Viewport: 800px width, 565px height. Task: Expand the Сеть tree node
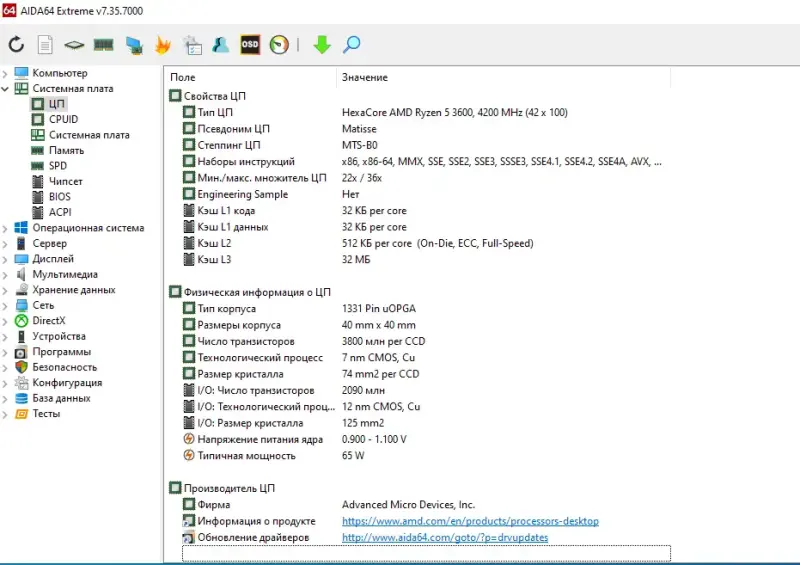point(5,306)
